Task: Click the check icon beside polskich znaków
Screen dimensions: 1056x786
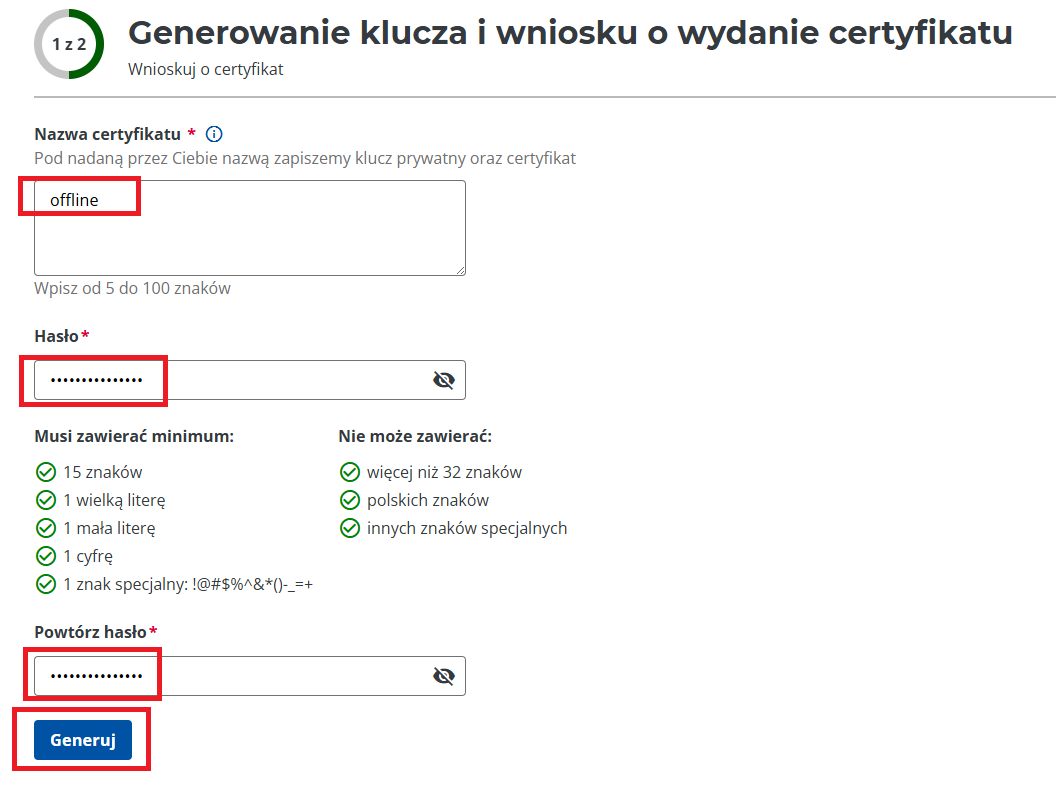Action: (x=349, y=500)
